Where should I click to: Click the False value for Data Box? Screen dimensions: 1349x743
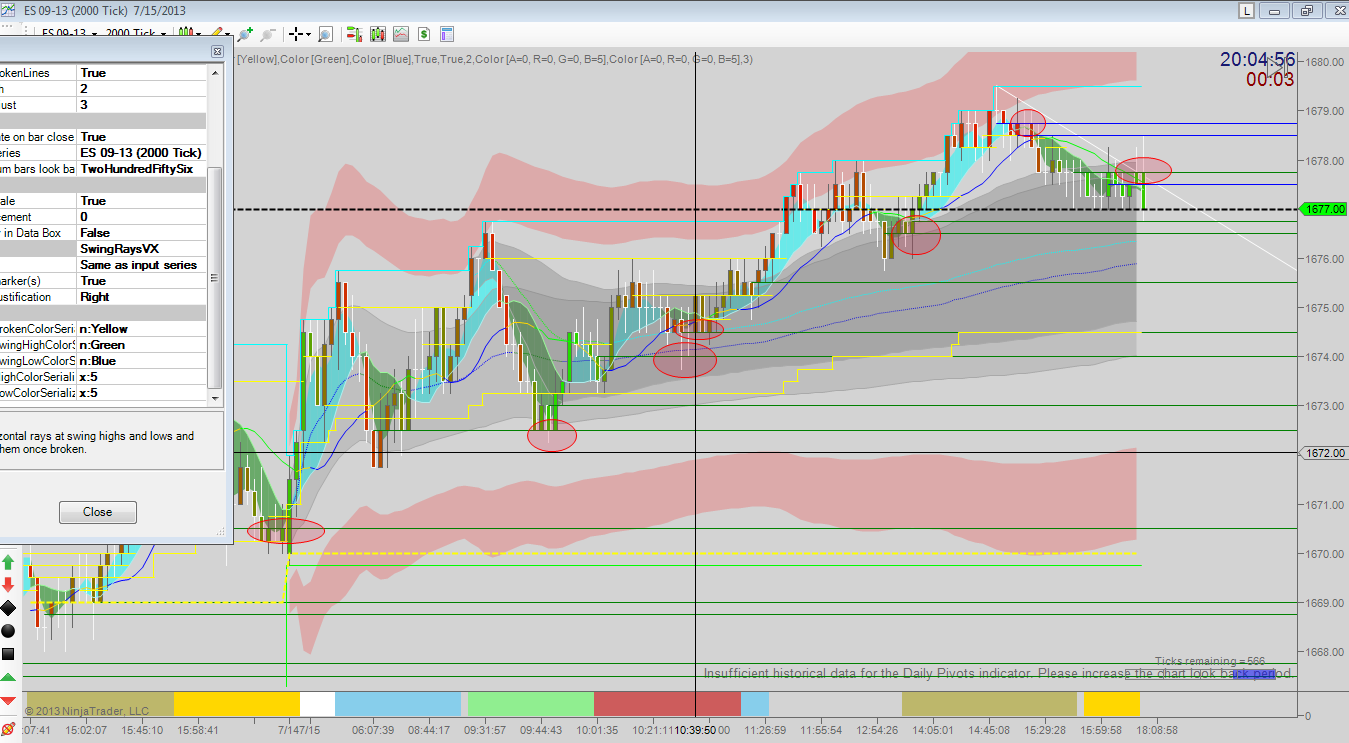141,233
